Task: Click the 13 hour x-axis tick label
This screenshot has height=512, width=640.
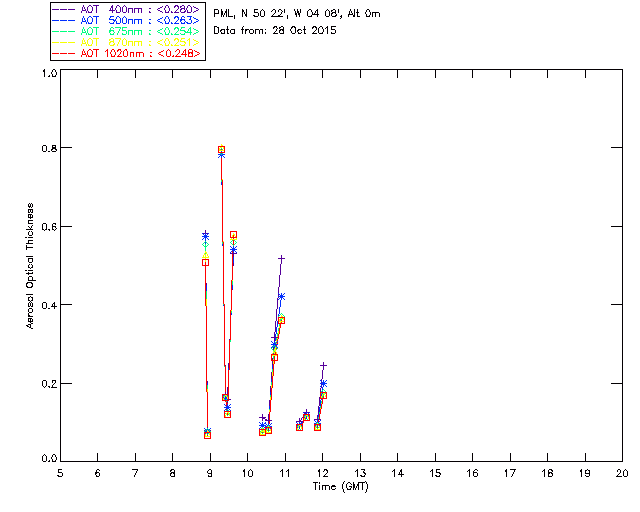Action: pyautogui.click(x=360, y=473)
